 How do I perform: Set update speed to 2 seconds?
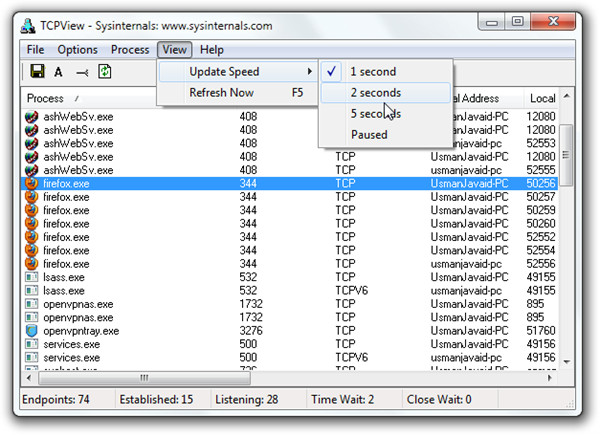click(x=386, y=93)
